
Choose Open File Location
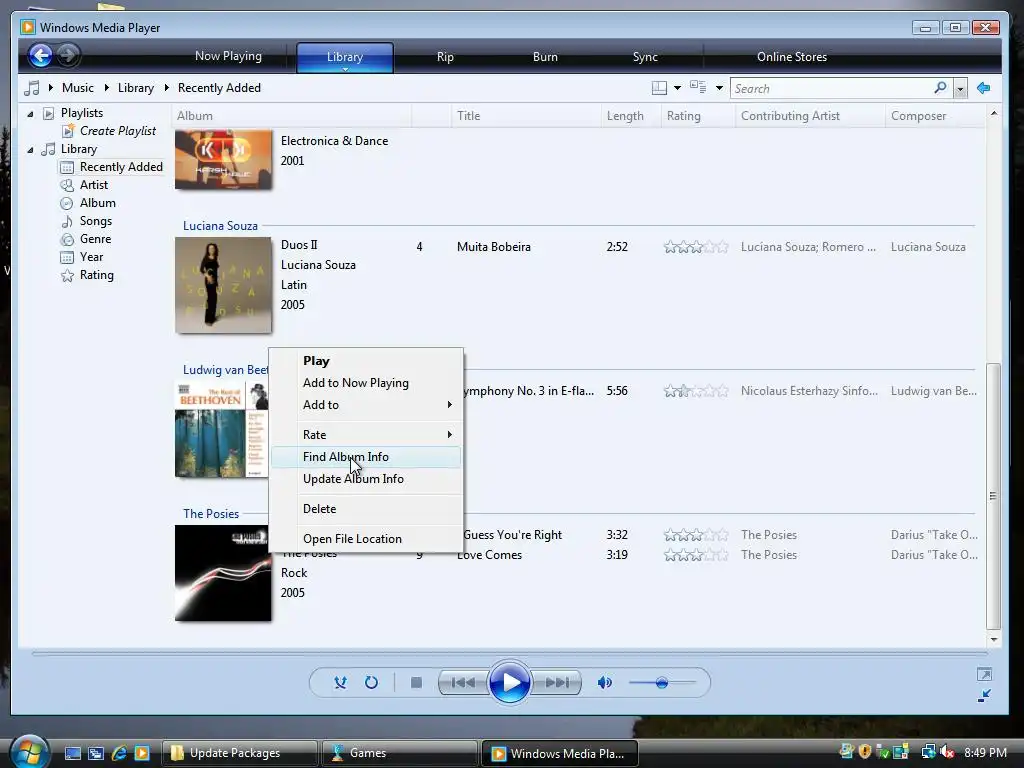pyautogui.click(x=366, y=539)
